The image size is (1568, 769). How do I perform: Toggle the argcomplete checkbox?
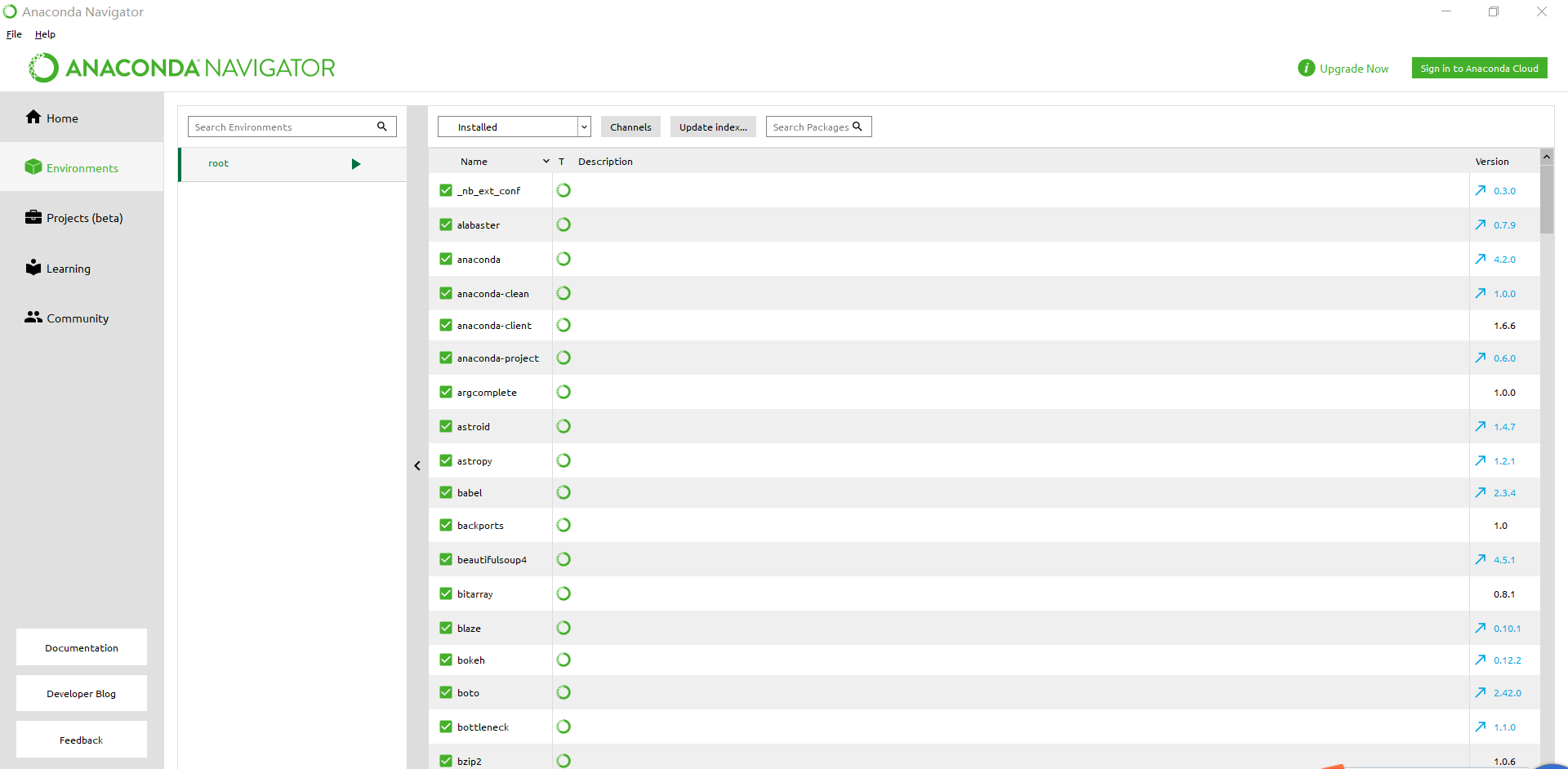tap(446, 392)
